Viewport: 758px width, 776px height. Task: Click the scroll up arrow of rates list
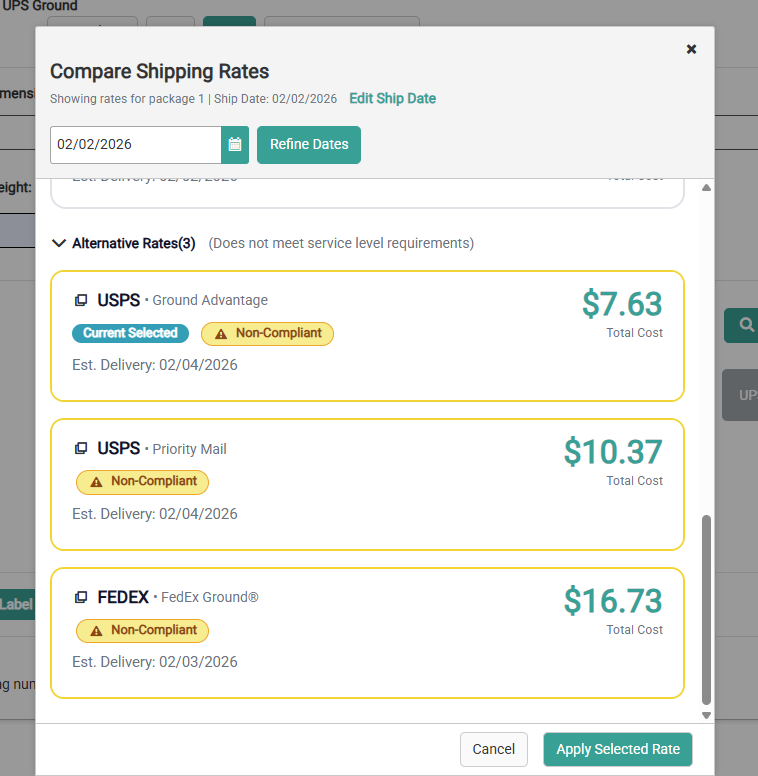tap(707, 188)
